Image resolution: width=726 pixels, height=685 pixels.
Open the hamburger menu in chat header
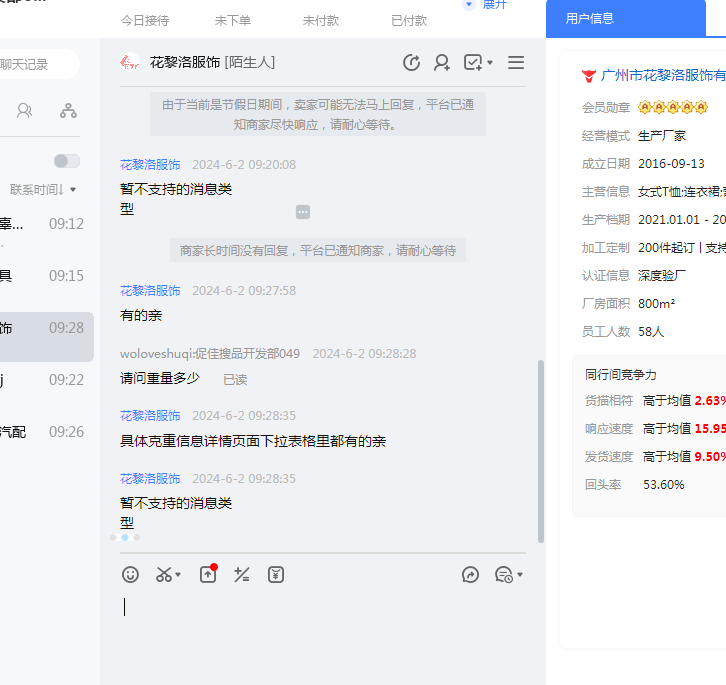point(516,63)
